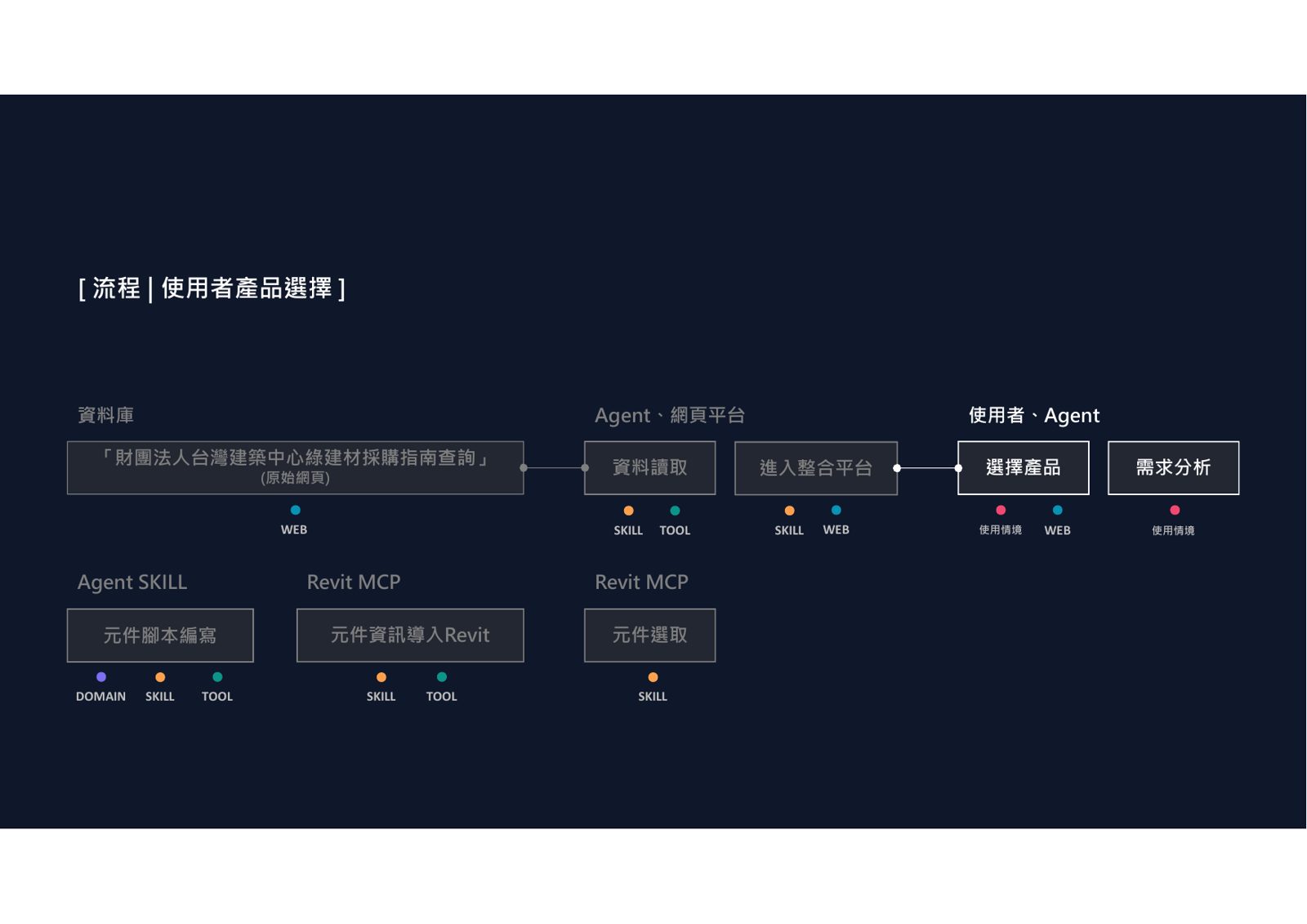This screenshot has height=924, width=1307.
Task: Click green TOOL dot under 資料讀取
Action: click(675, 511)
